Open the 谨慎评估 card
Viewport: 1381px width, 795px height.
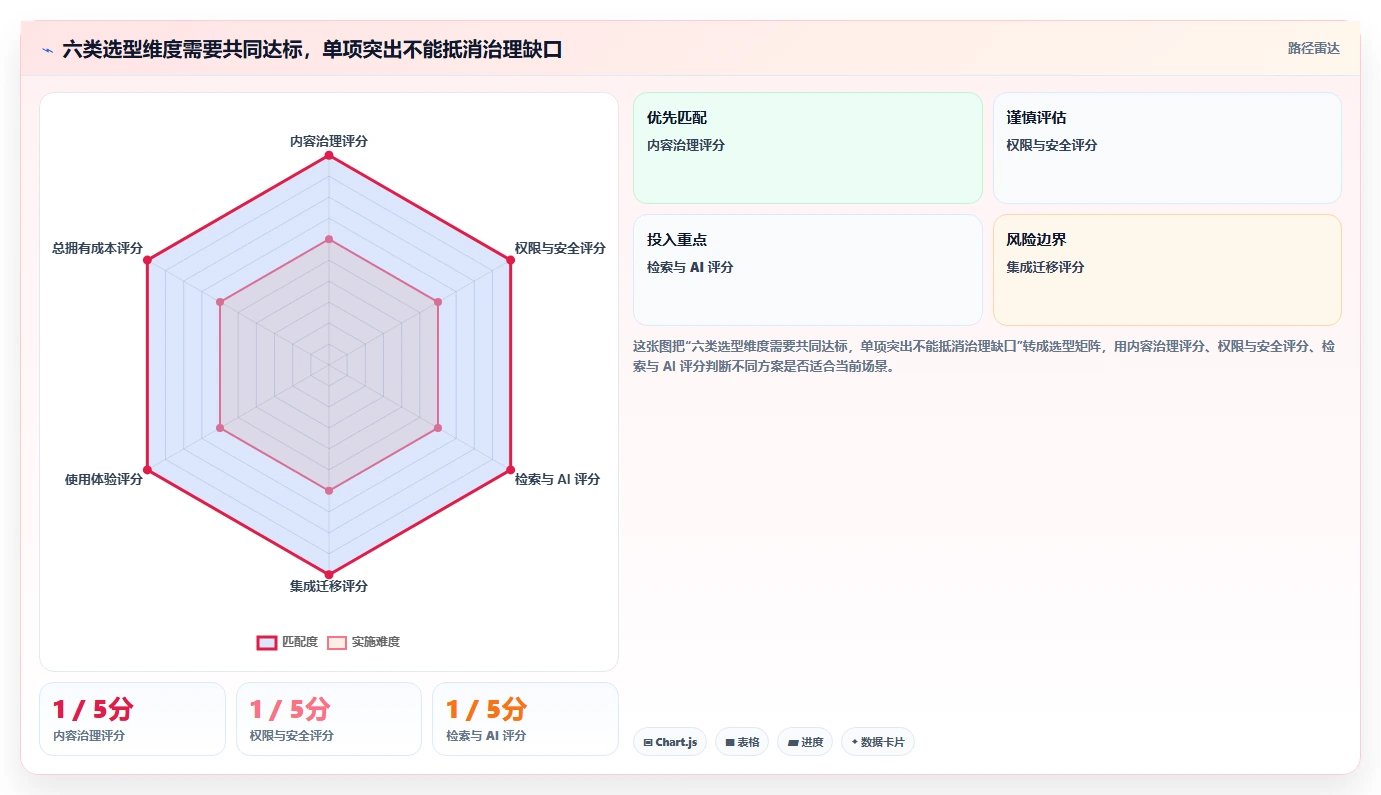click(x=1167, y=148)
